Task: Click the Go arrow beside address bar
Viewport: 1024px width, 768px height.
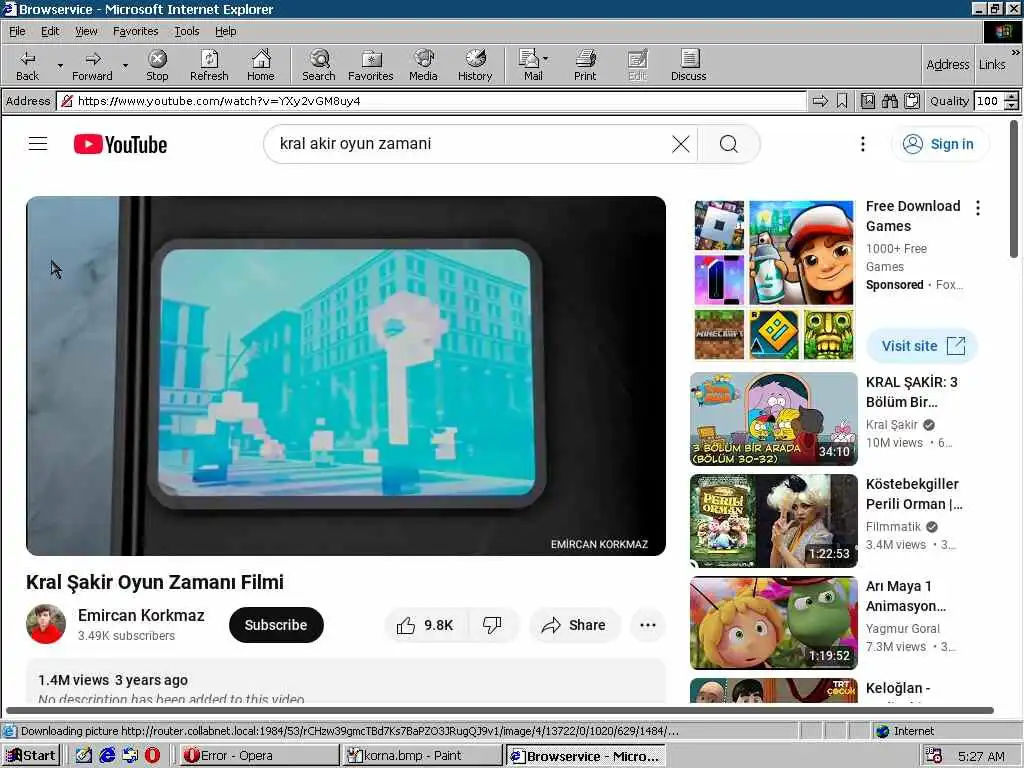Action: [x=820, y=101]
